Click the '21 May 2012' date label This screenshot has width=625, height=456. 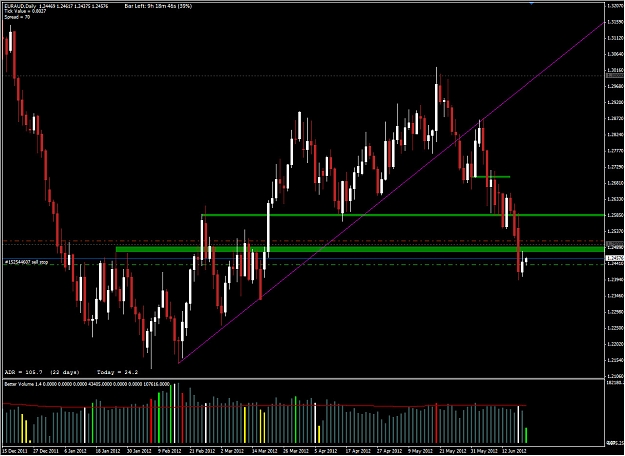(x=451, y=450)
